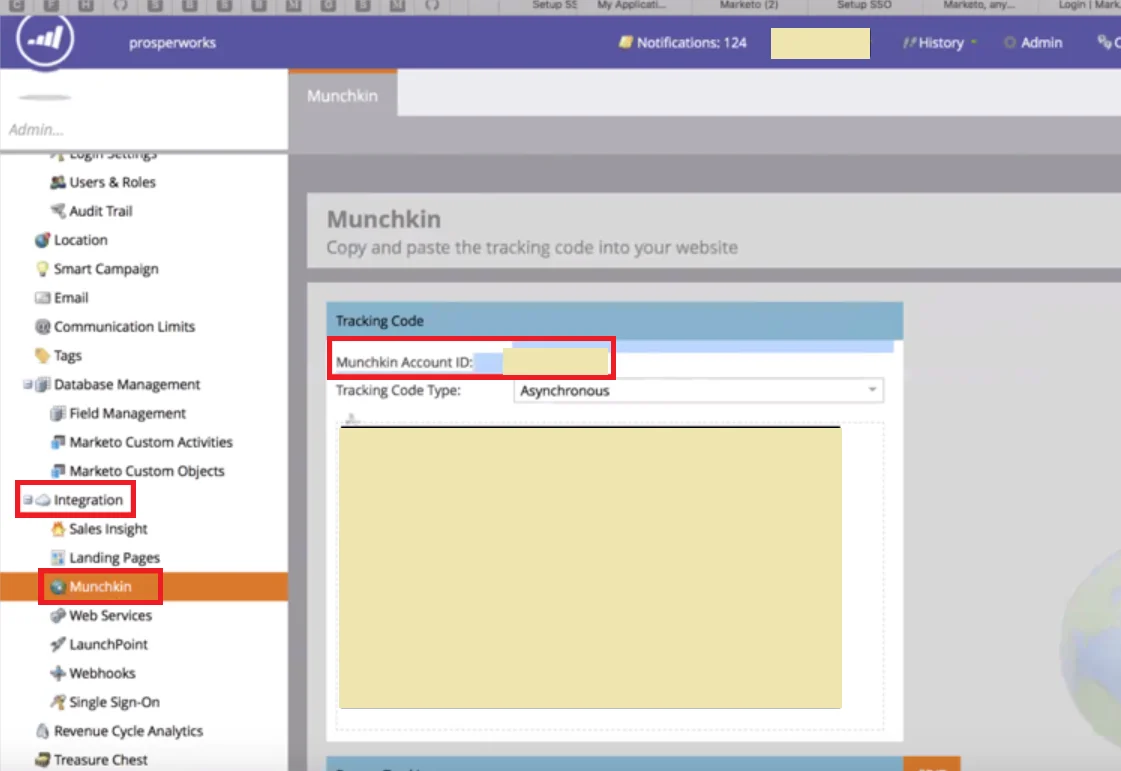1121x771 pixels.
Task: Collapse the Integration tree node
Action: pyautogui.click(x=27, y=500)
